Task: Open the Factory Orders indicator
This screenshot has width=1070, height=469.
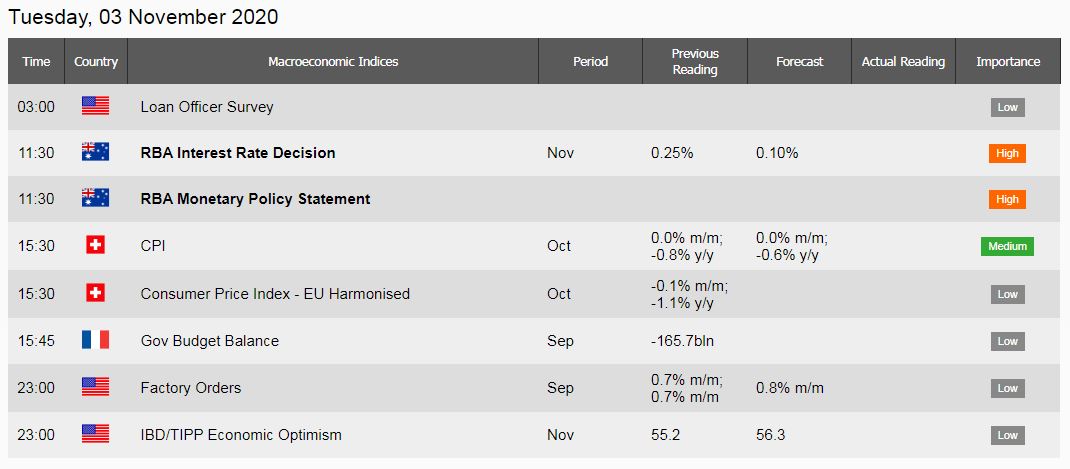Action: coord(190,388)
